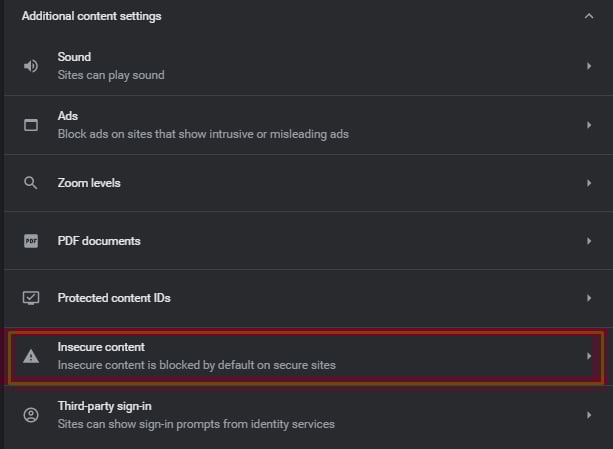Viewport: 613px width, 449px height.
Task: Click the Sound speaker icon
Action: point(31,66)
